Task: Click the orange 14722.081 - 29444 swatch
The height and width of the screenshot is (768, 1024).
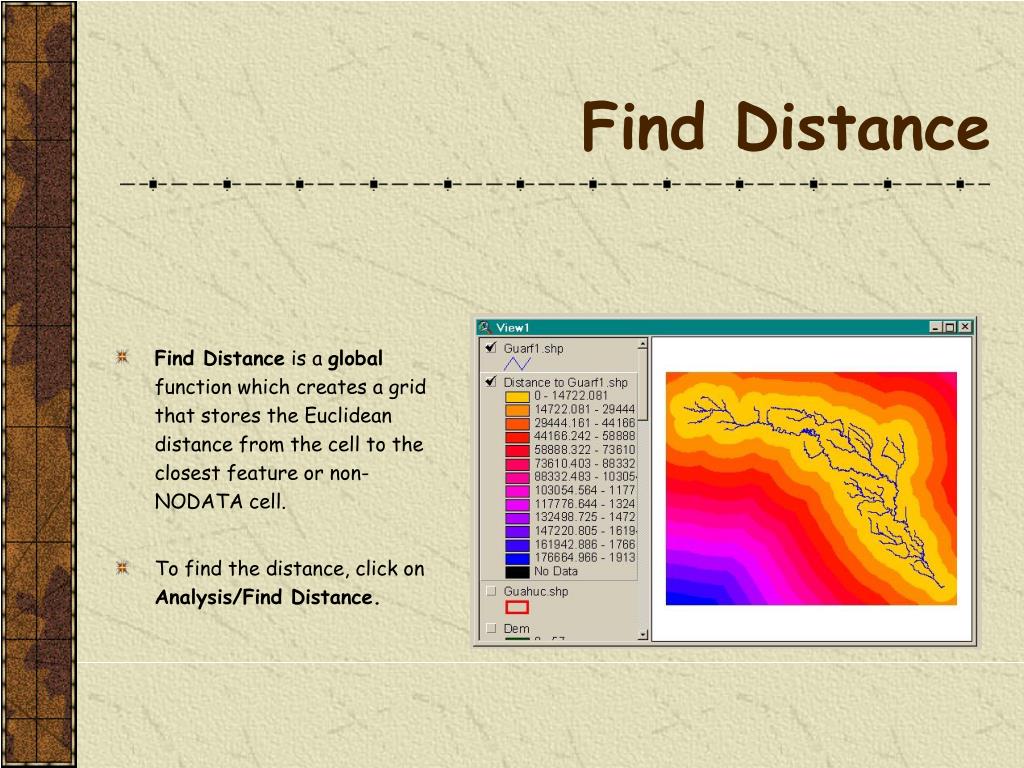Action: [x=517, y=409]
